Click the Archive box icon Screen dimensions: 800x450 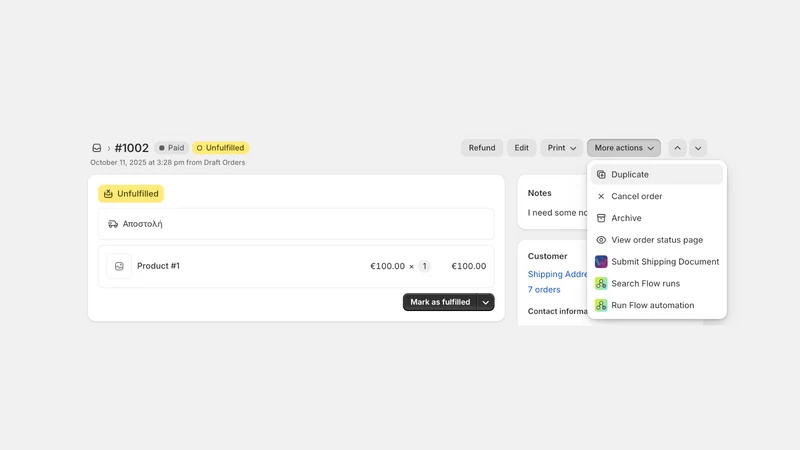click(x=601, y=218)
